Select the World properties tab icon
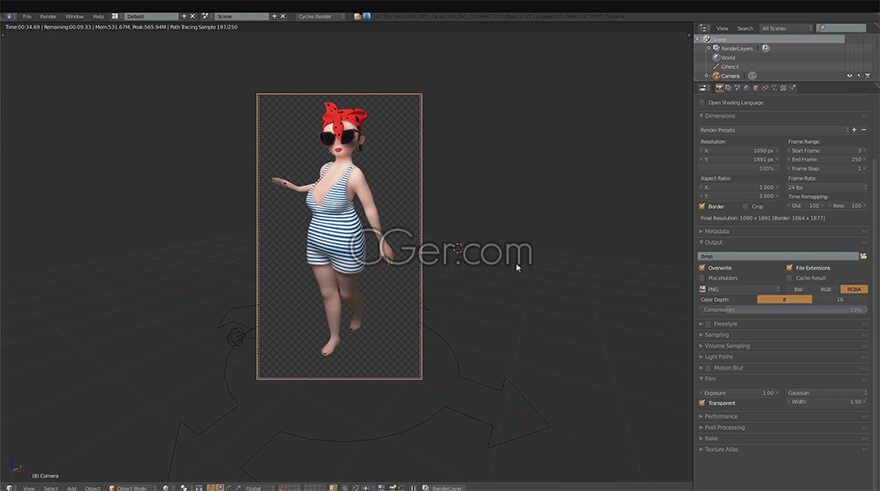The image size is (880, 491). [746, 88]
